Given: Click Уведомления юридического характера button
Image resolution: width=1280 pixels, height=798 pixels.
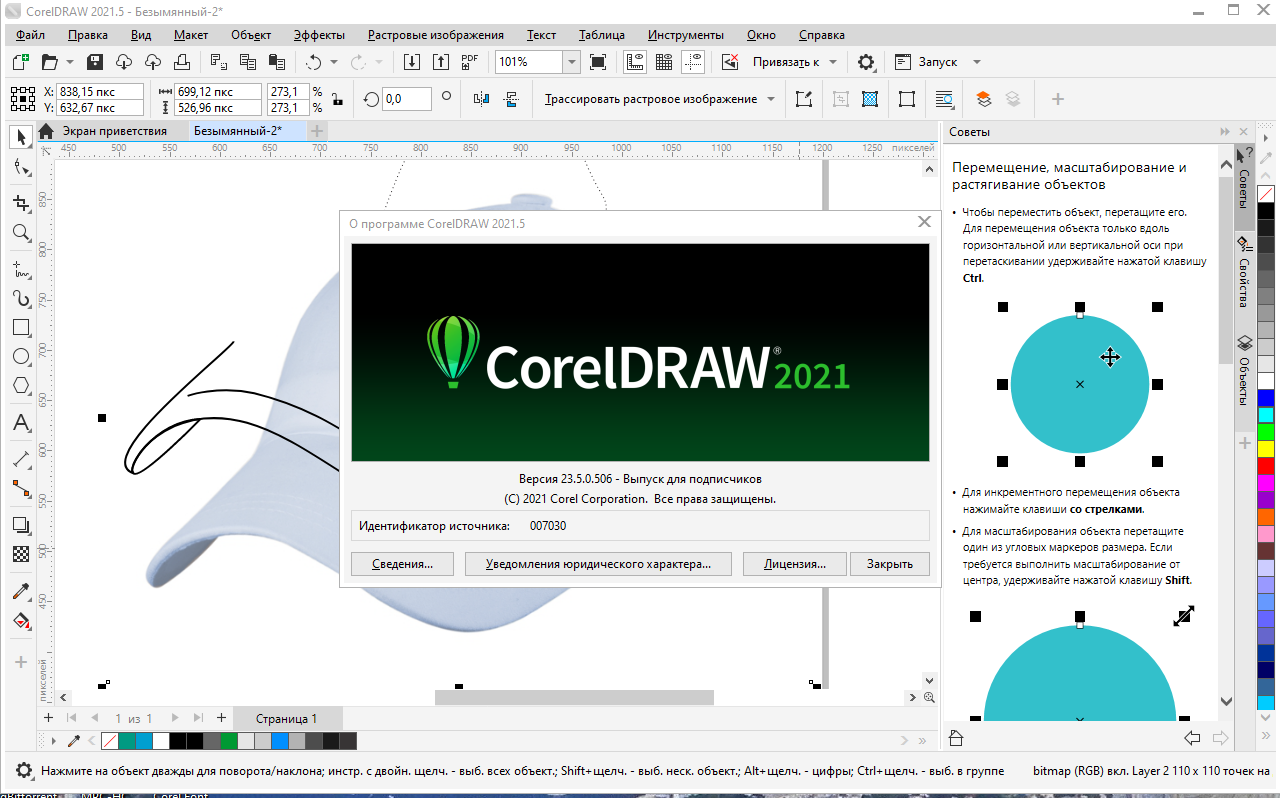Looking at the screenshot, I should point(598,564).
